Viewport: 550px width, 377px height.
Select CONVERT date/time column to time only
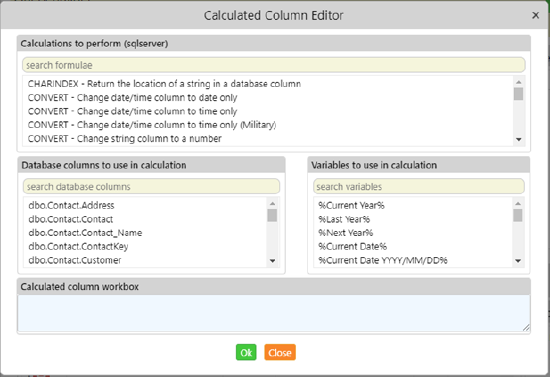[132, 111]
